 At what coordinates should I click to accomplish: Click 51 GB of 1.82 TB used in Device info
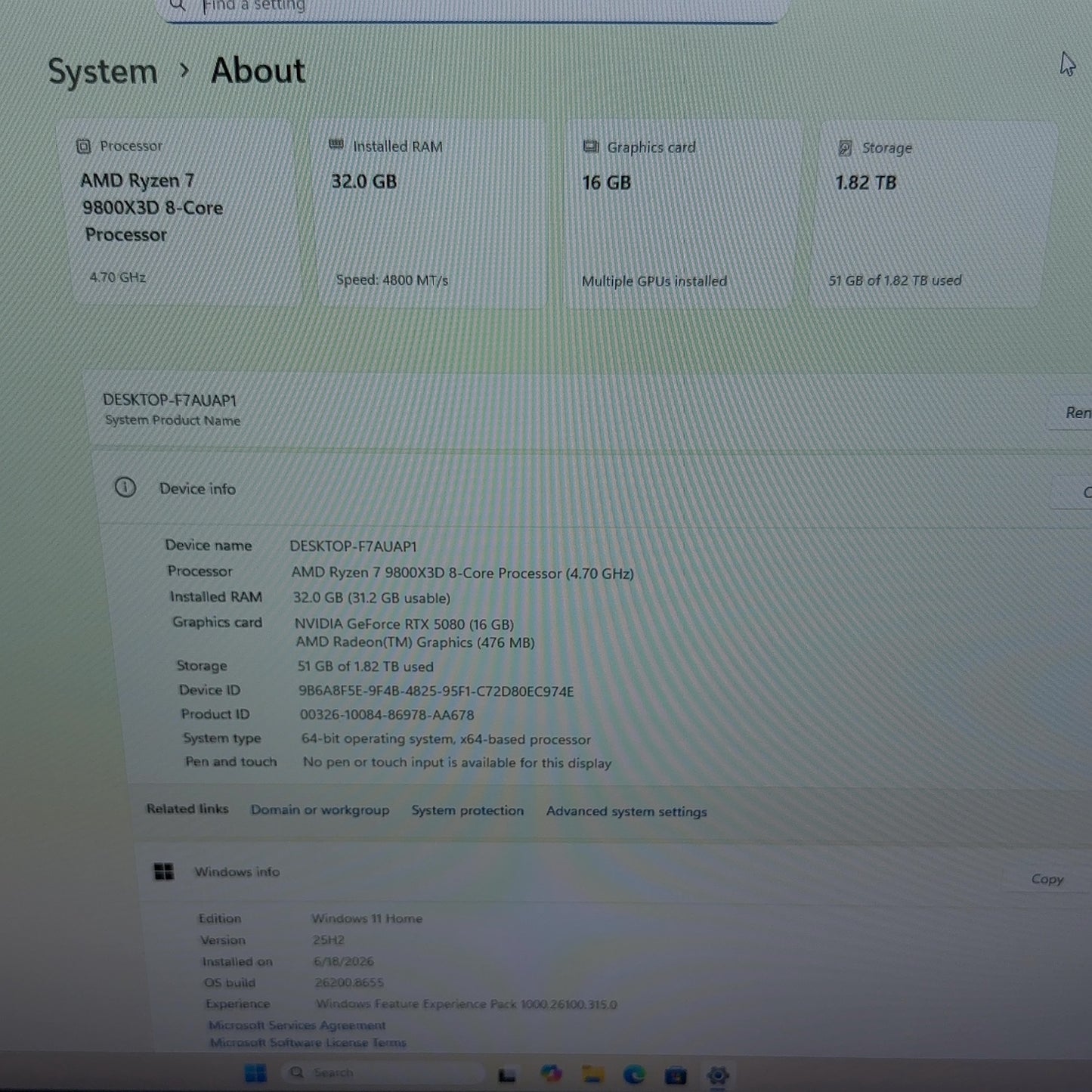pos(365,667)
